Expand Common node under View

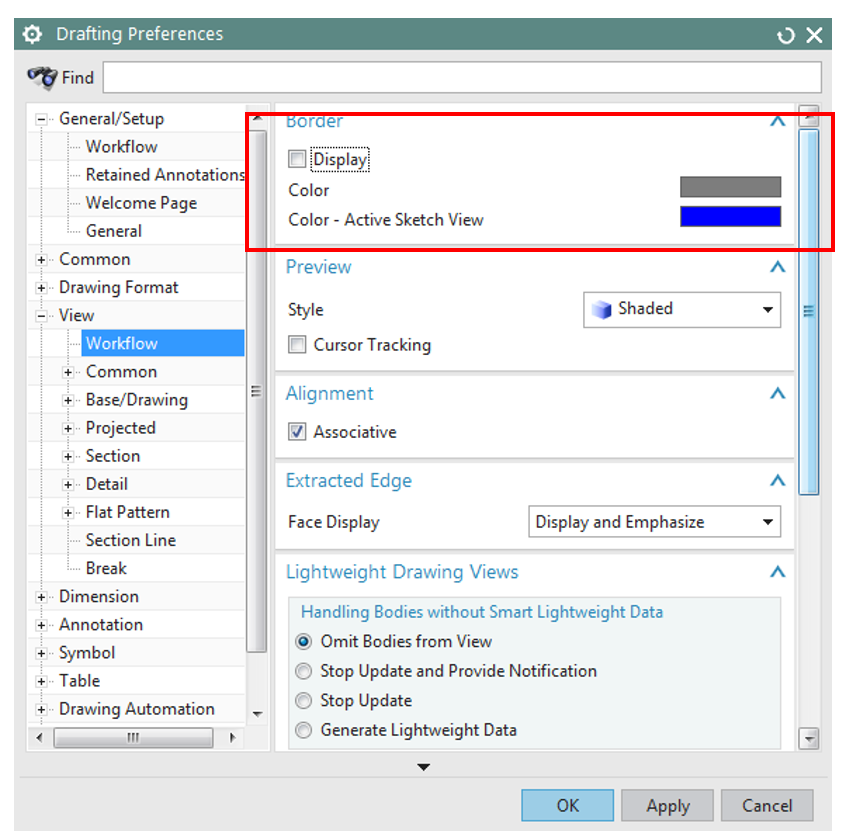[x=68, y=372]
